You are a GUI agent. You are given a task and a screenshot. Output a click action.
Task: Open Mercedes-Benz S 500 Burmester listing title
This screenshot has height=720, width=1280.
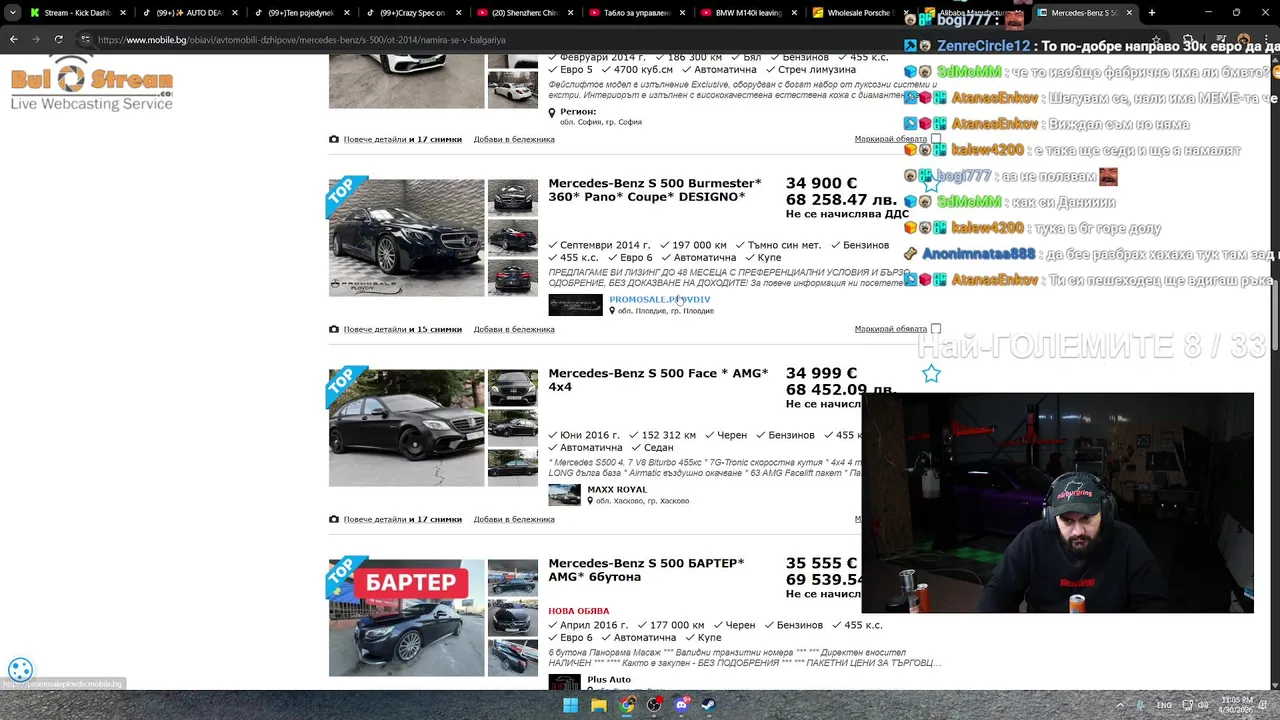[655, 190]
